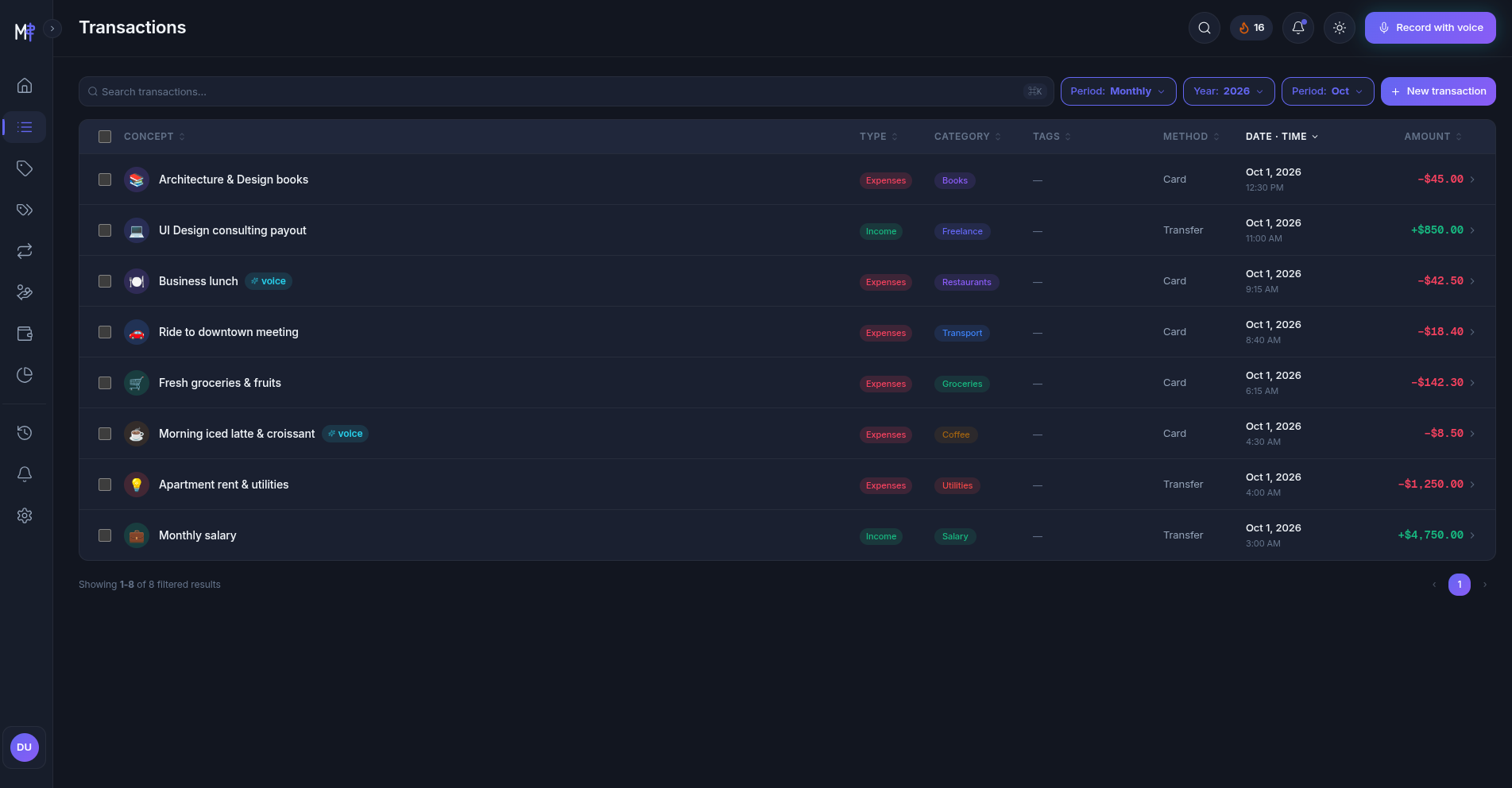Image resolution: width=1512 pixels, height=788 pixels.
Task: Open the history clock icon in sidebar
Action: click(x=25, y=433)
